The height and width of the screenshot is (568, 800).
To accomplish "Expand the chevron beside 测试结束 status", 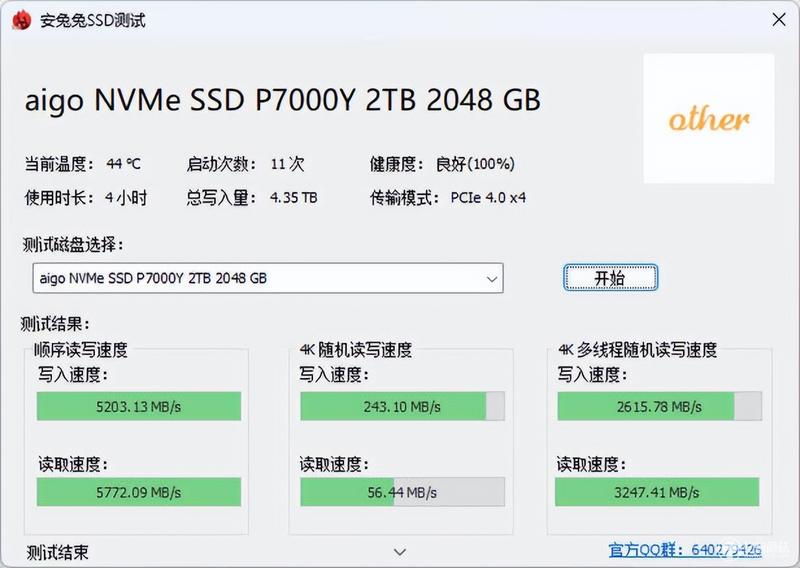I will pos(400,552).
